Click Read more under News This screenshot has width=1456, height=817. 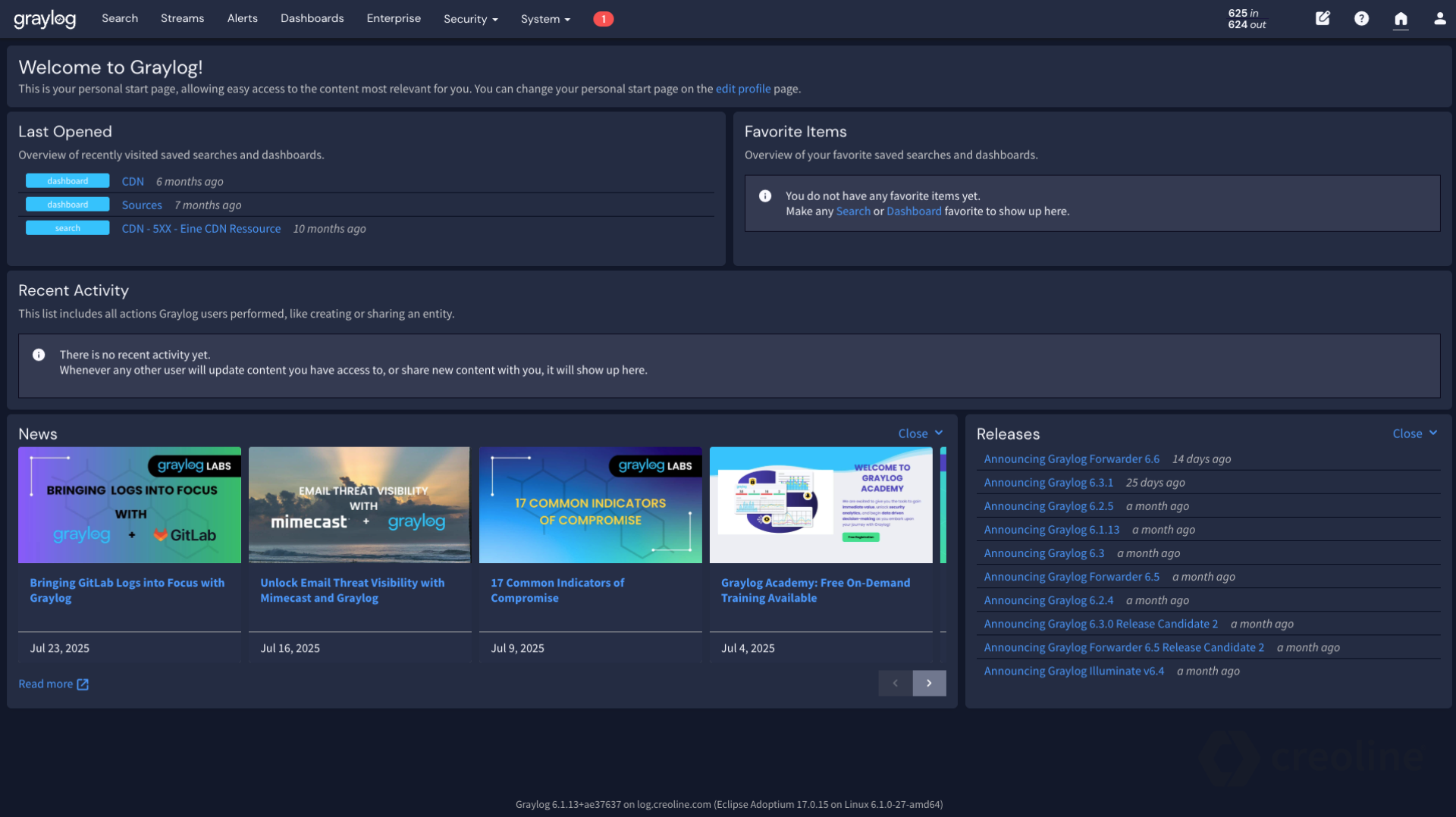coord(45,684)
